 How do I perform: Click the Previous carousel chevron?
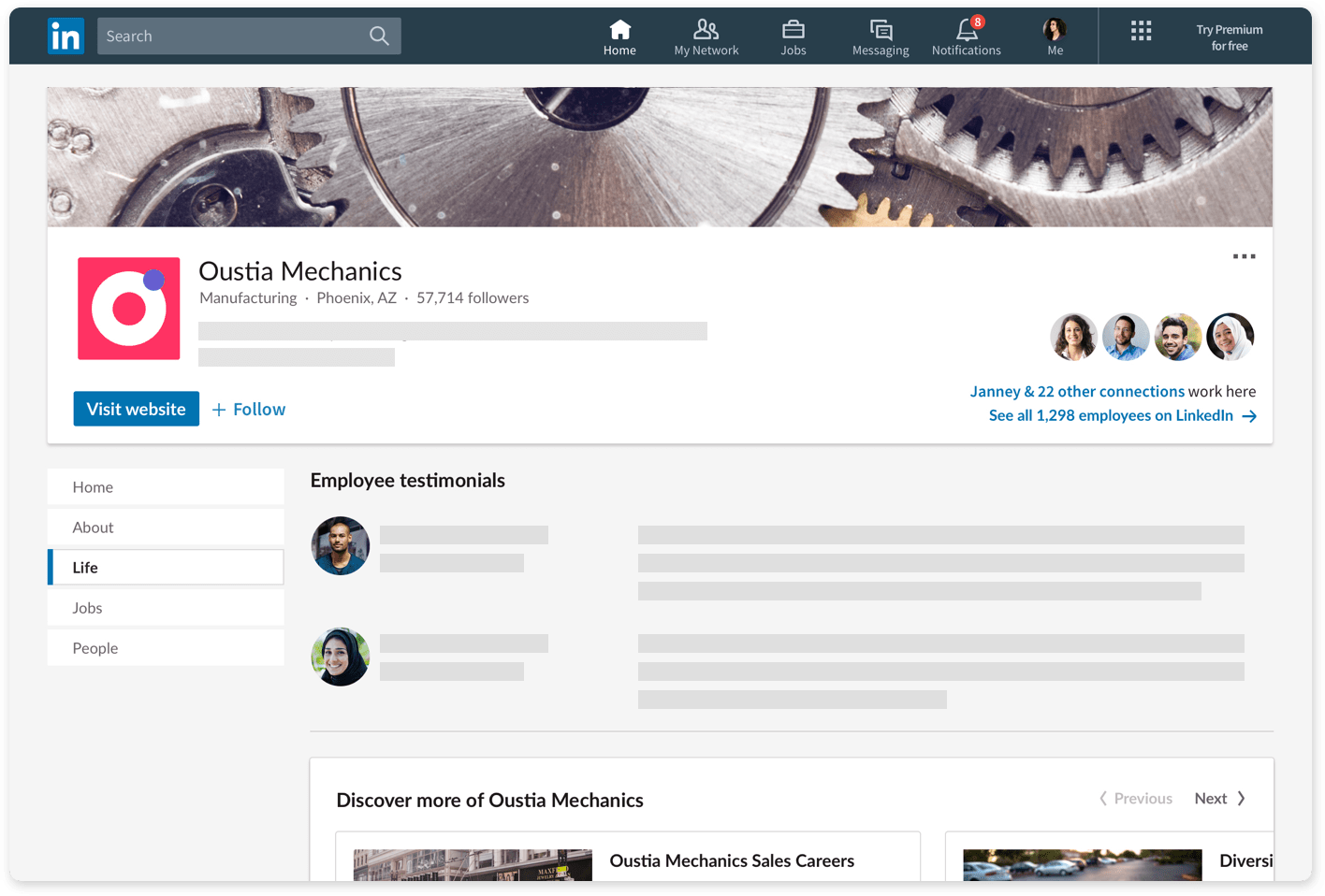pyautogui.click(x=1135, y=798)
